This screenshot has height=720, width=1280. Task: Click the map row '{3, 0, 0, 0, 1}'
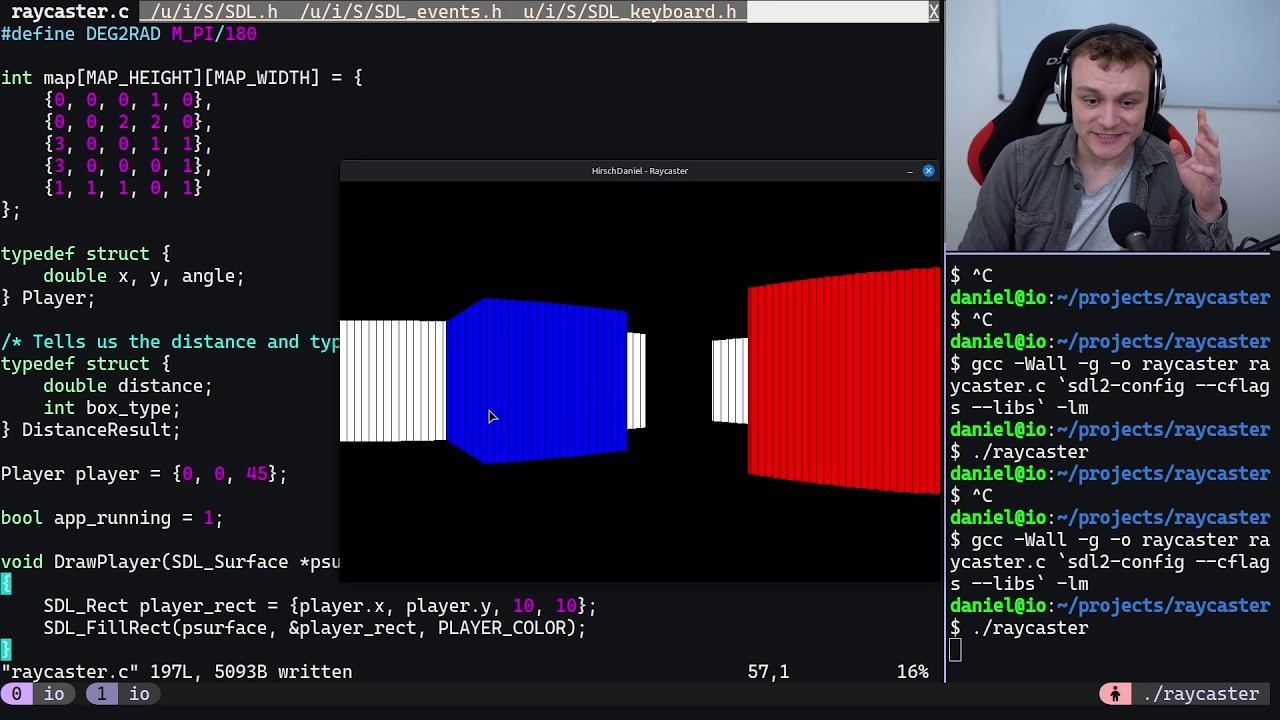pos(128,166)
